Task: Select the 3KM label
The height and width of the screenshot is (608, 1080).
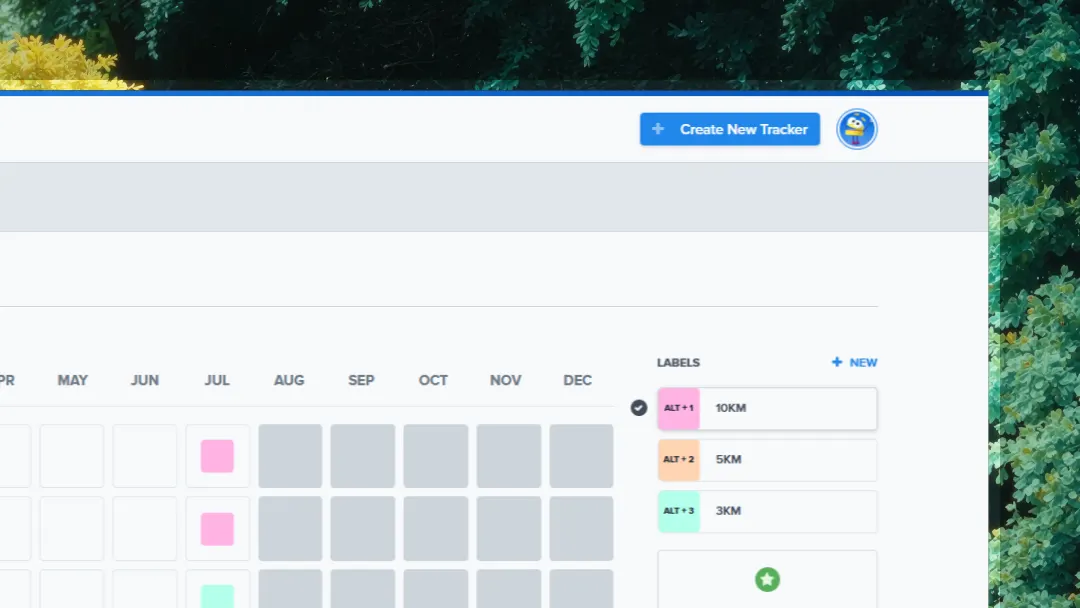Action: (767, 511)
